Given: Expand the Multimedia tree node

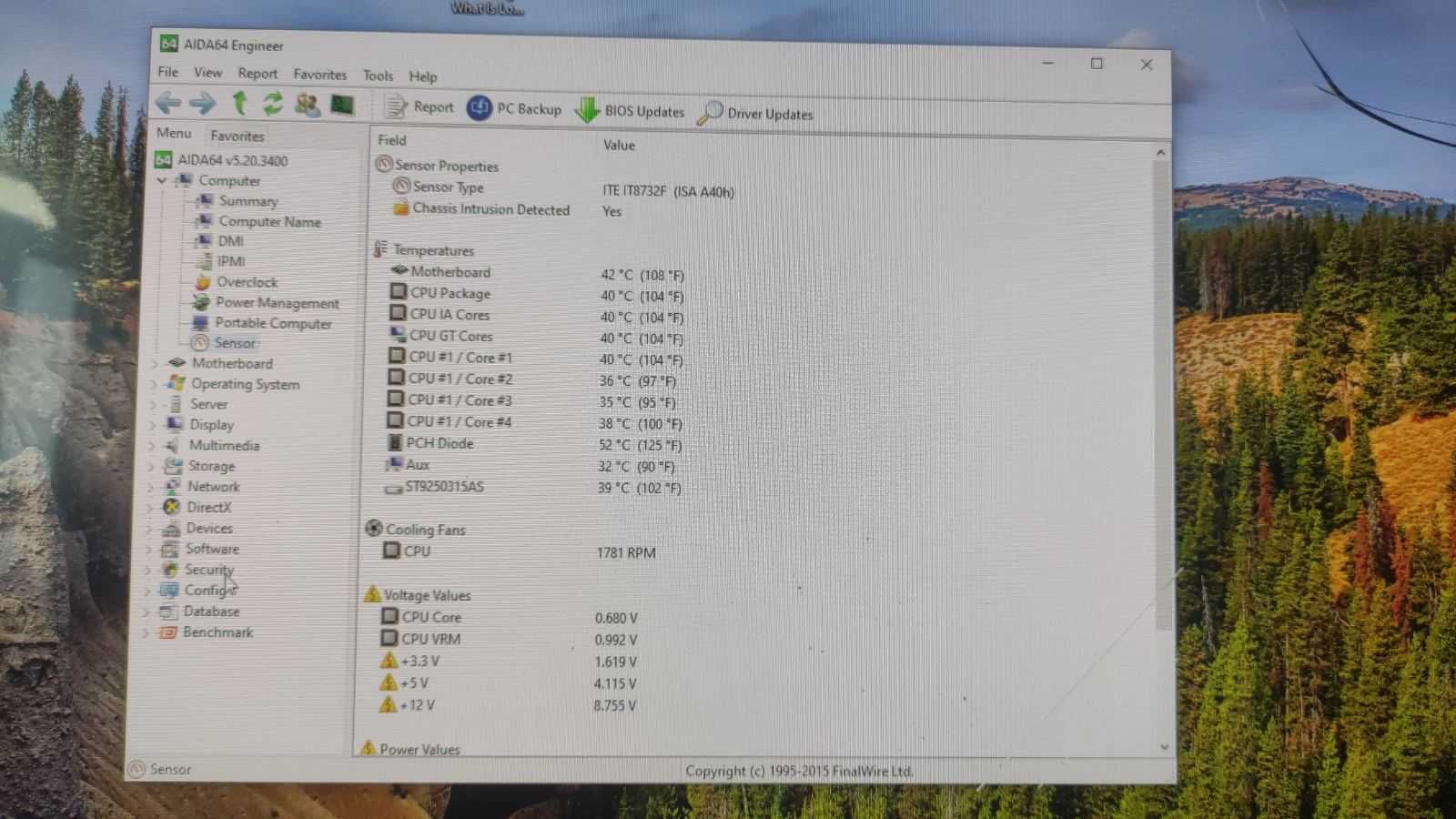Looking at the screenshot, I should pyautogui.click(x=151, y=446).
